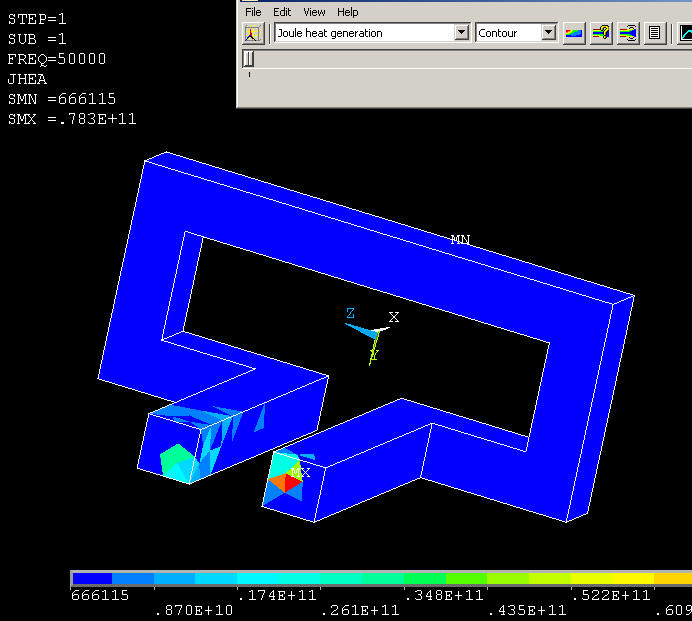Expand the Joule heat generation result dropdown
Screen dimensions: 692x621
point(461,32)
